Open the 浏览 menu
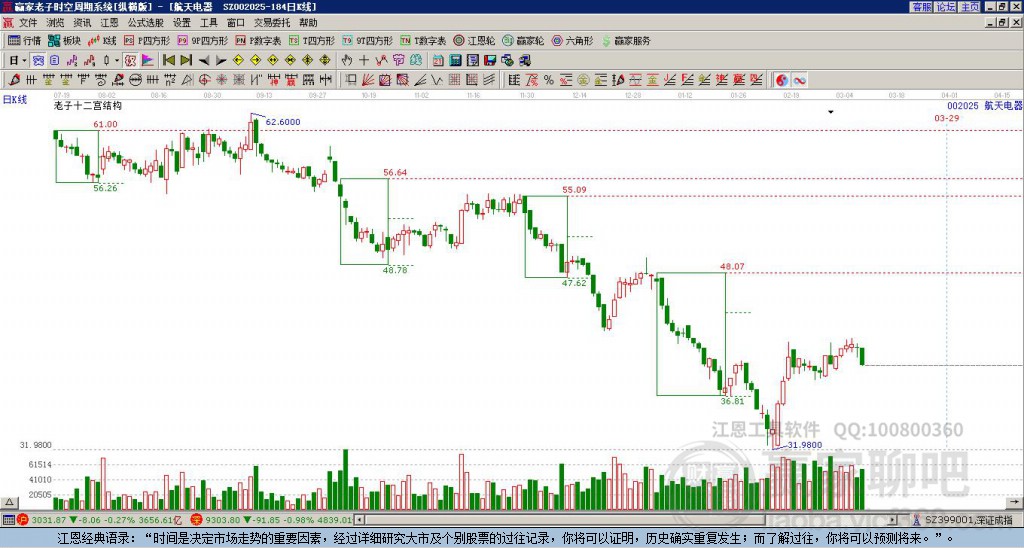The image size is (1024, 548). (x=55, y=23)
